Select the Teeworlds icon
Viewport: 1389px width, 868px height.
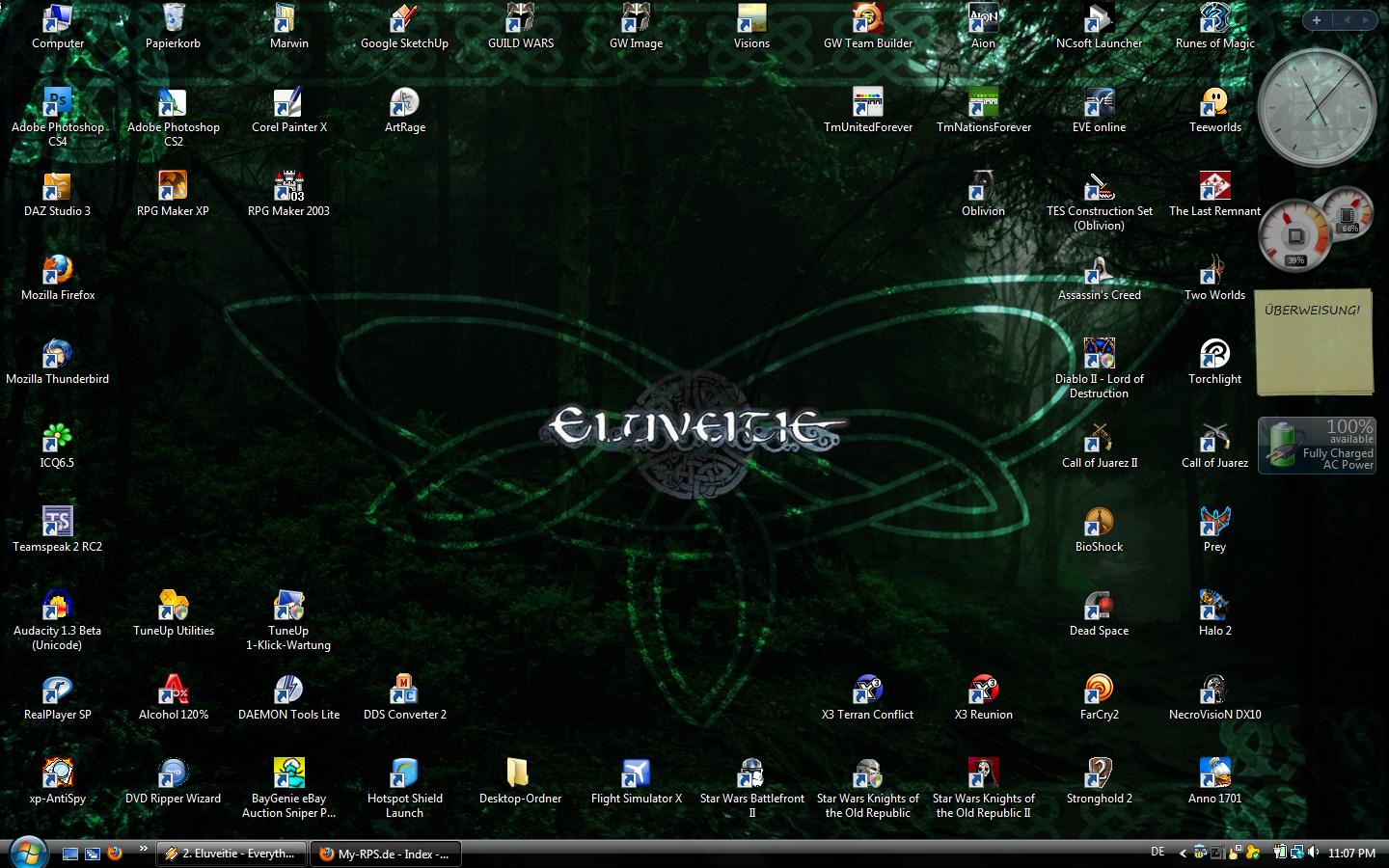(1215, 110)
